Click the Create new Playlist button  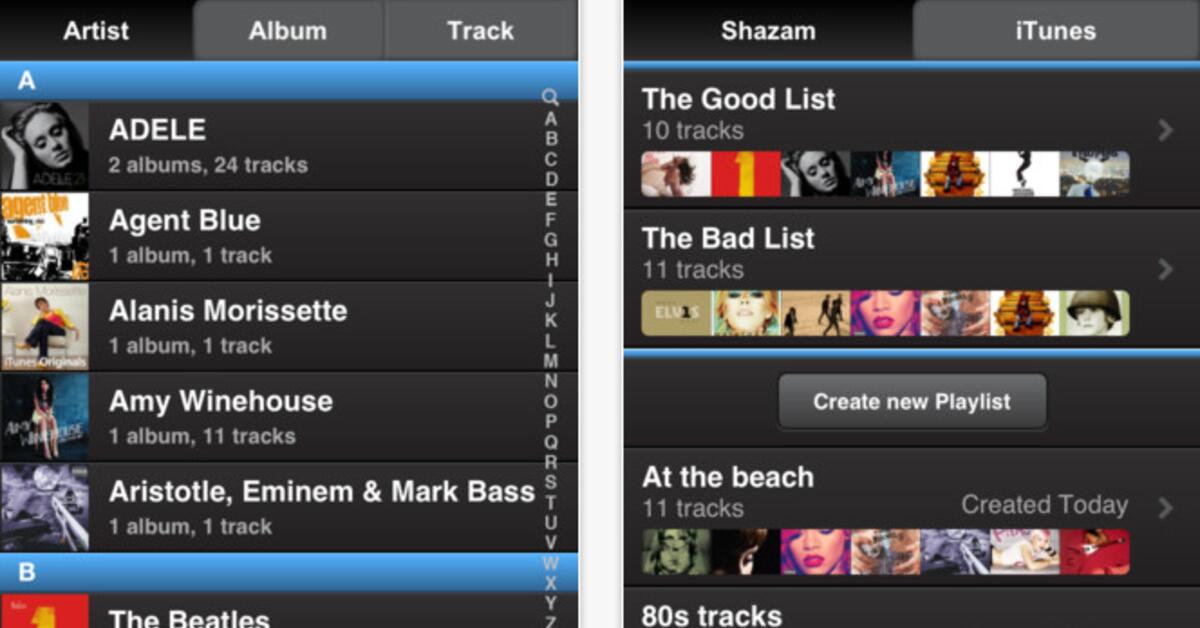point(912,402)
